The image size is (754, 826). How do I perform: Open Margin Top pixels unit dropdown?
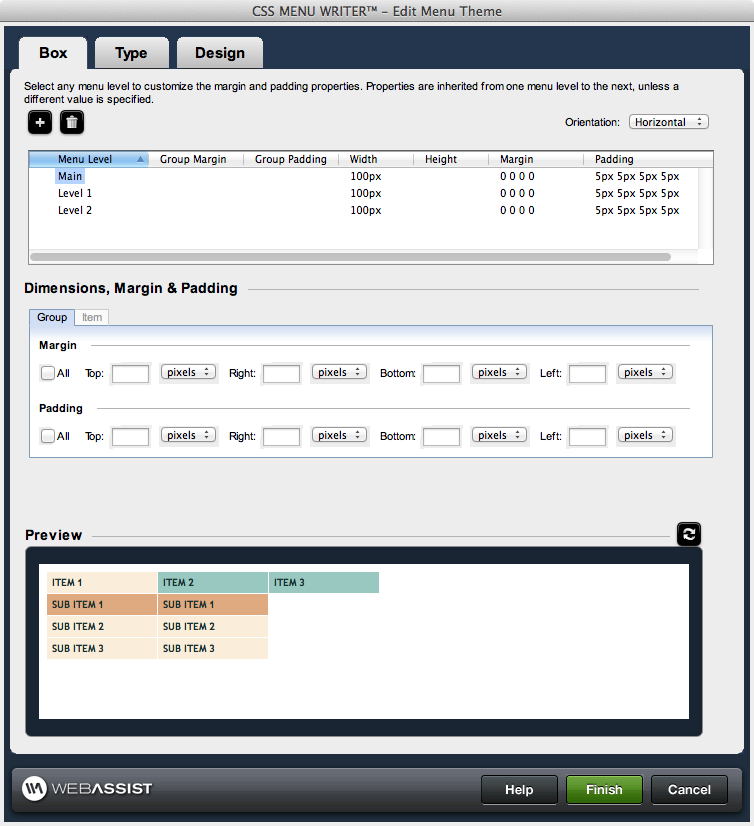pos(188,372)
